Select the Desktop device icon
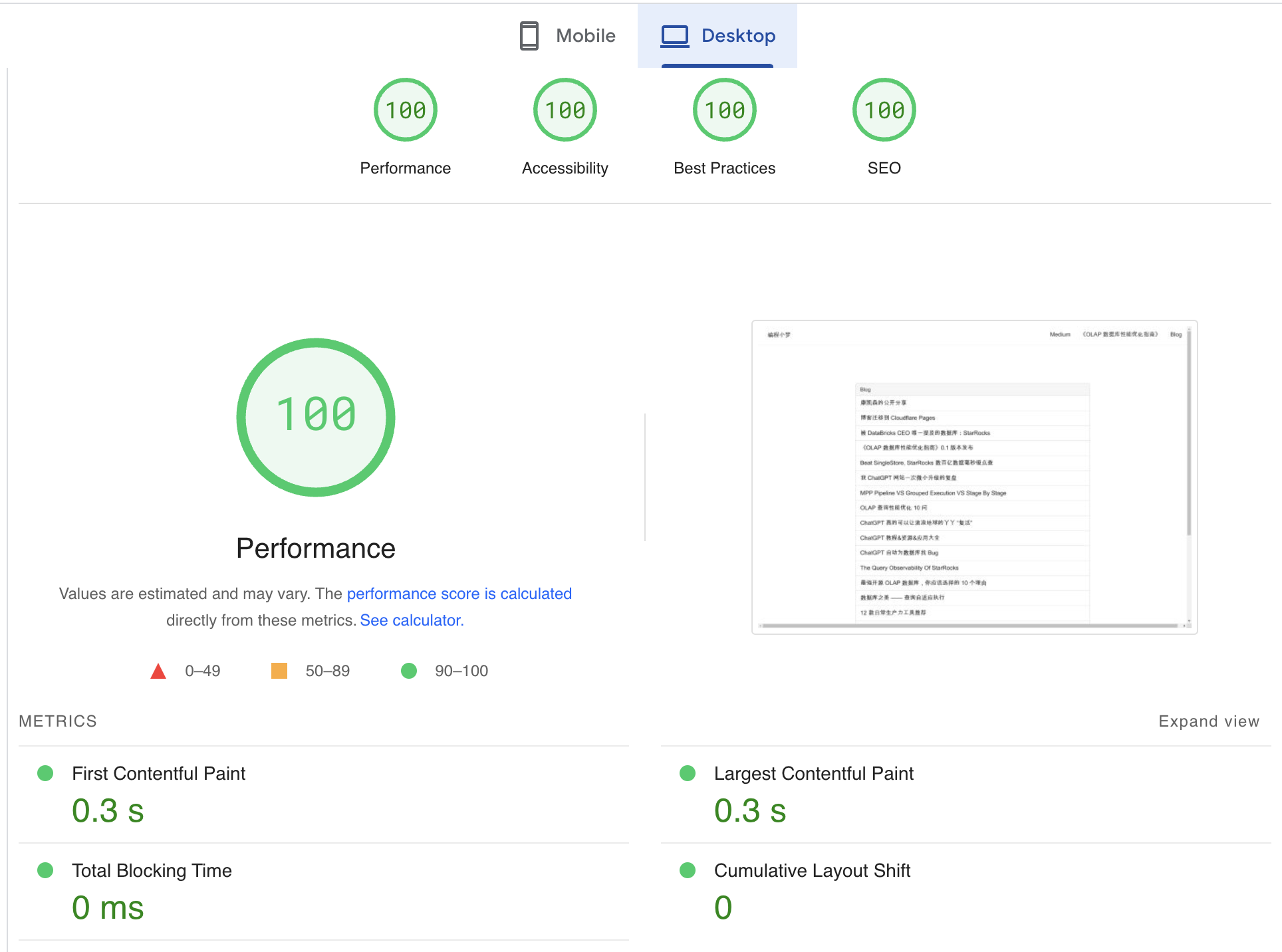 coord(674,36)
